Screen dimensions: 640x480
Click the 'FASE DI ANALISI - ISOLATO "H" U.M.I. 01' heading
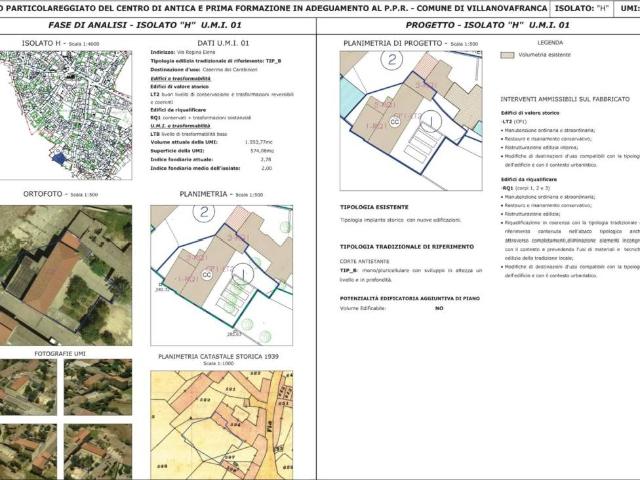coord(145,25)
